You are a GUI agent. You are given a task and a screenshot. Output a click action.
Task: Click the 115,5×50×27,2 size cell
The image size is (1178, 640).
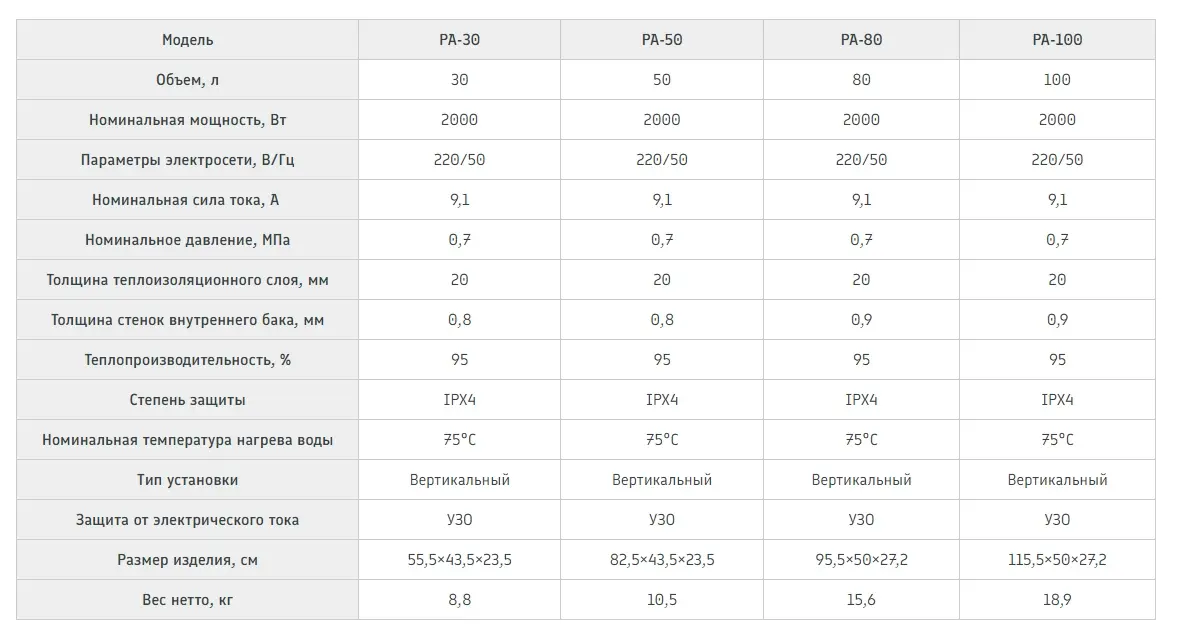click(1057, 560)
